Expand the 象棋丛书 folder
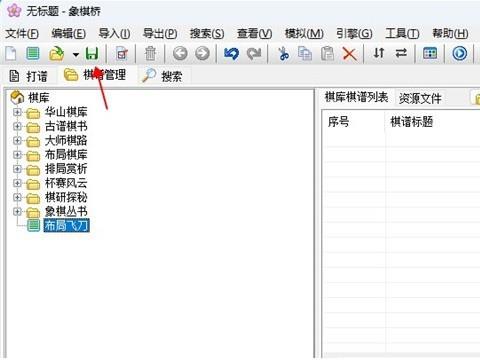480x360 pixels. [x=17, y=212]
